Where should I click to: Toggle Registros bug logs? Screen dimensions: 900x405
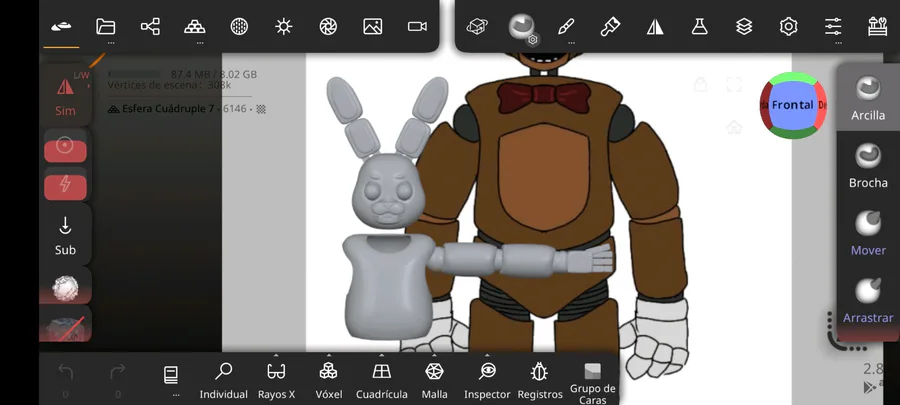pyautogui.click(x=540, y=381)
